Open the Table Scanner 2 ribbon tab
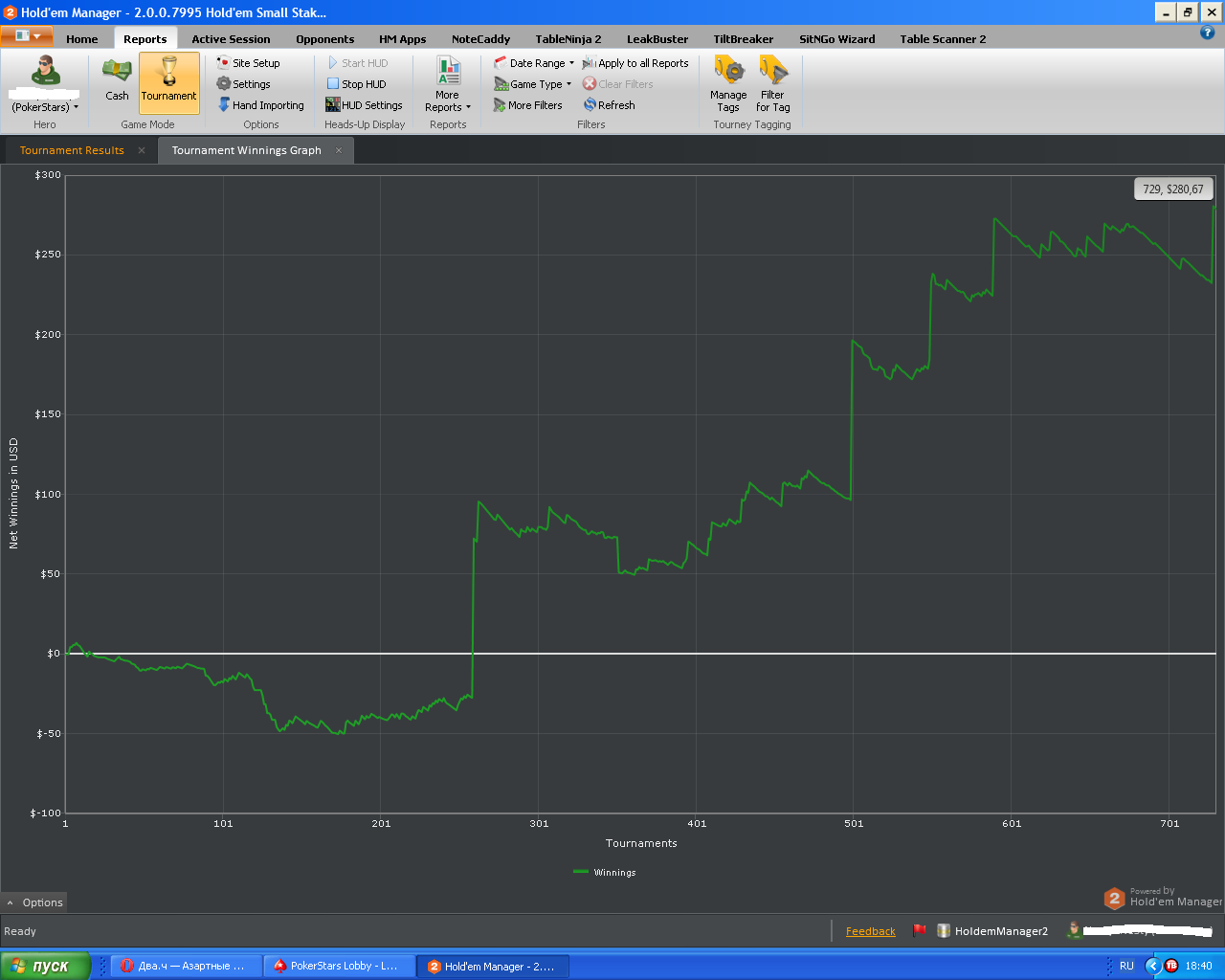1225x980 pixels. click(943, 39)
